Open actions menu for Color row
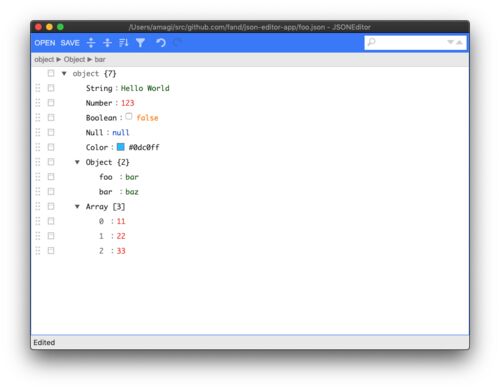The height and width of the screenshot is (390, 500). (x=51, y=147)
